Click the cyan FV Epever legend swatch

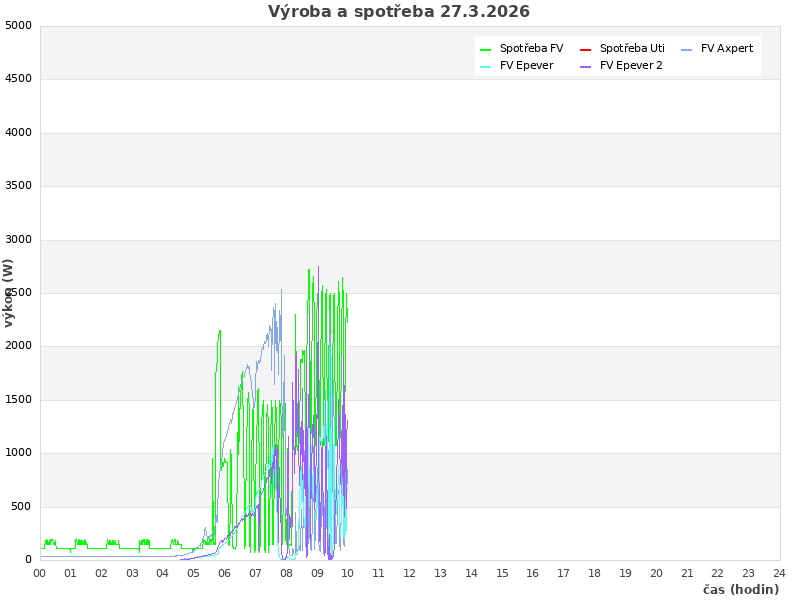tap(486, 66)
